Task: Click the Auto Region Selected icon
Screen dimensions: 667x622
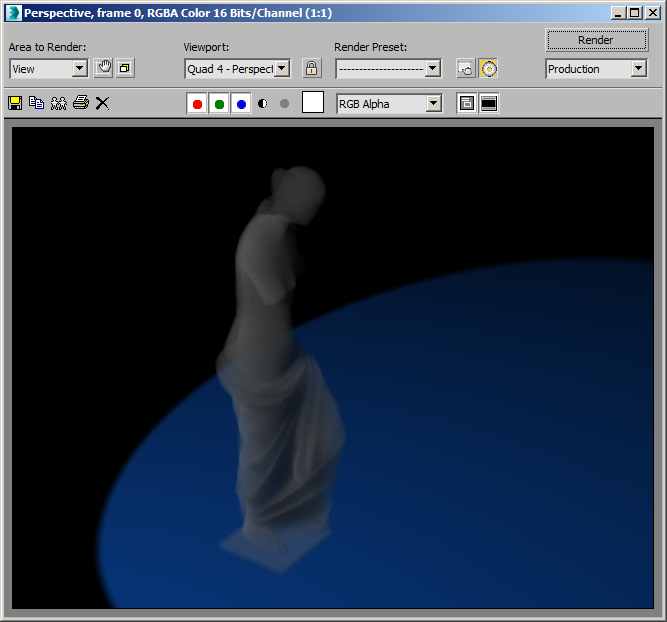Action: (125, 68)
